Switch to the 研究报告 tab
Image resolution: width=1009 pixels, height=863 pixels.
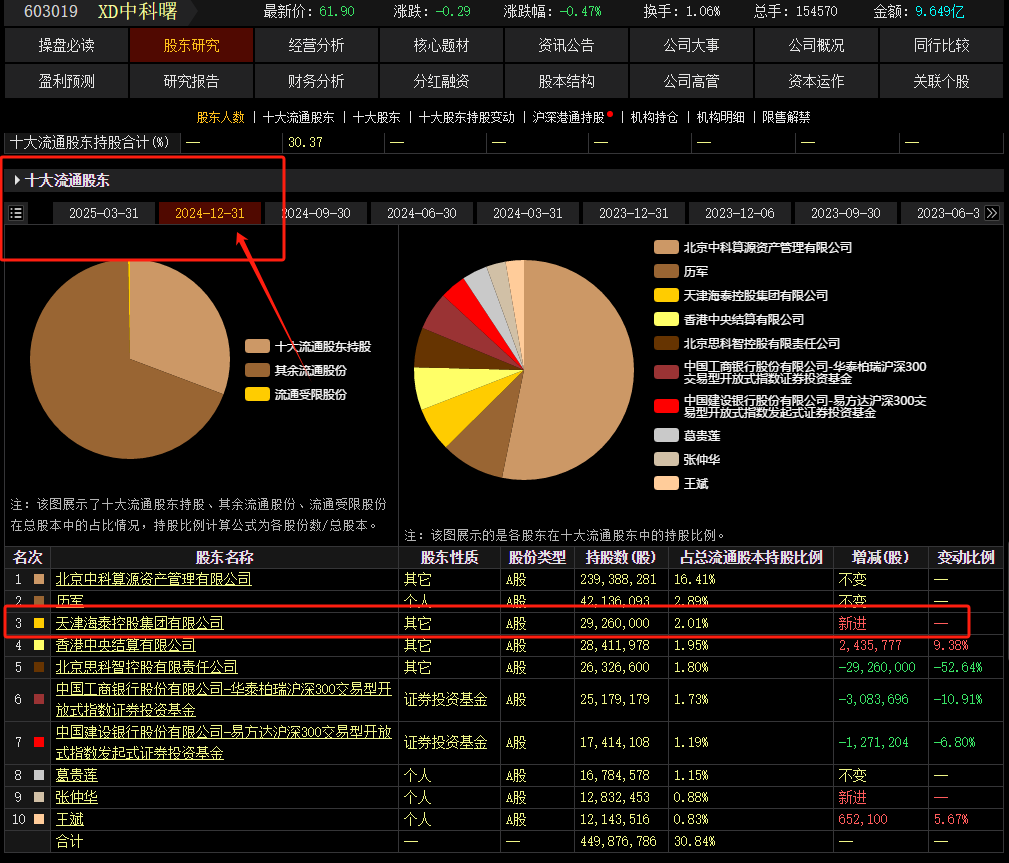191,82
